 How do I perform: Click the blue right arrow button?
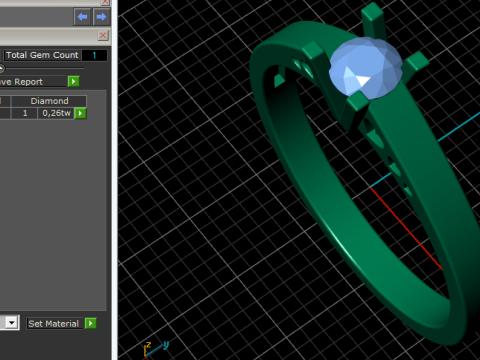tap(101, 17)
